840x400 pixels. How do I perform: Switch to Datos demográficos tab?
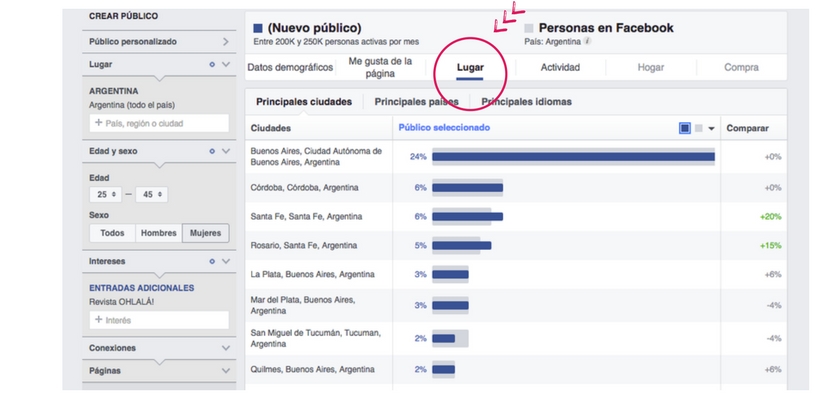(290, 68)
